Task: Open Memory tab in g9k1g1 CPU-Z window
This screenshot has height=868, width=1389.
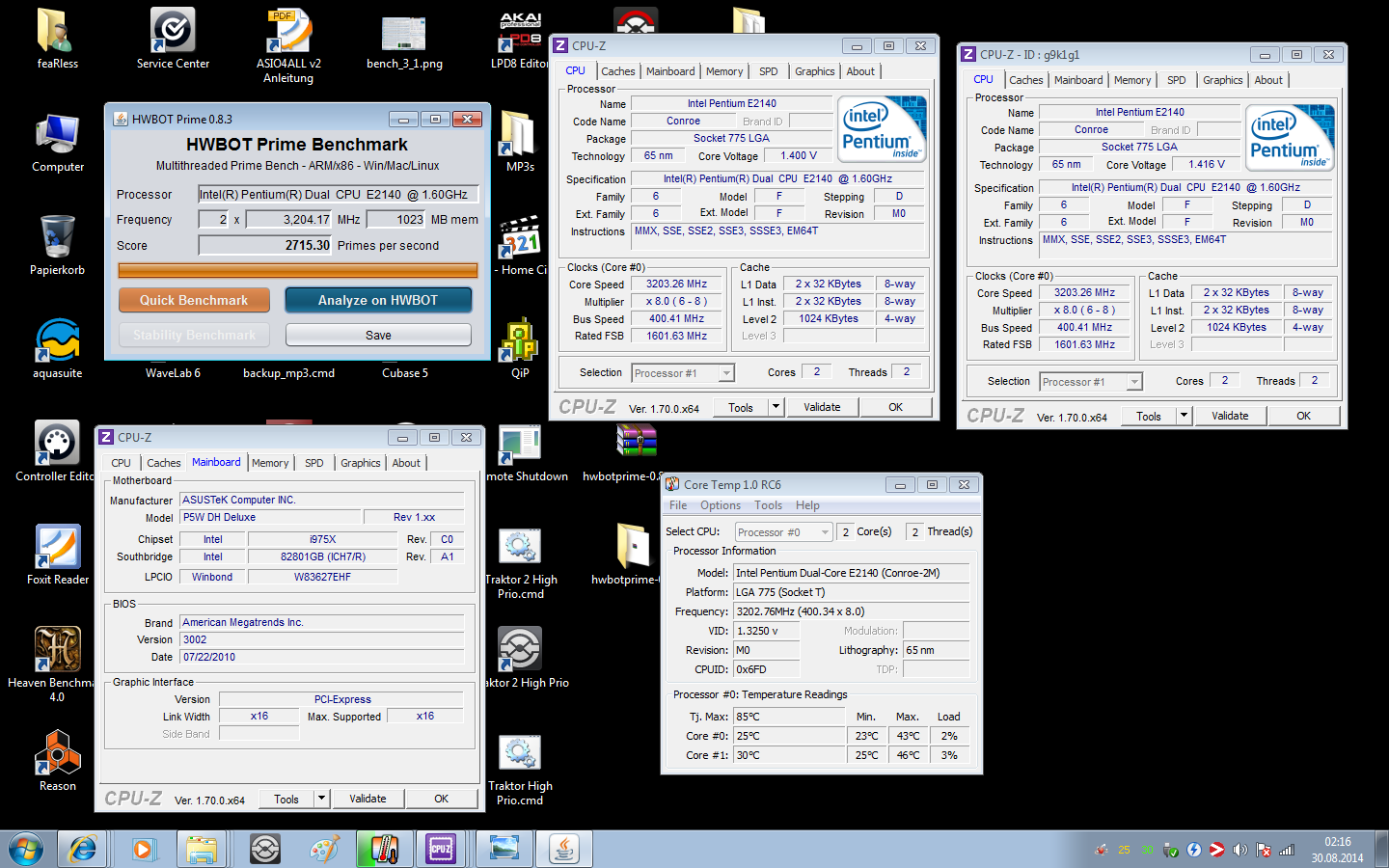Action: (1132, 80)
